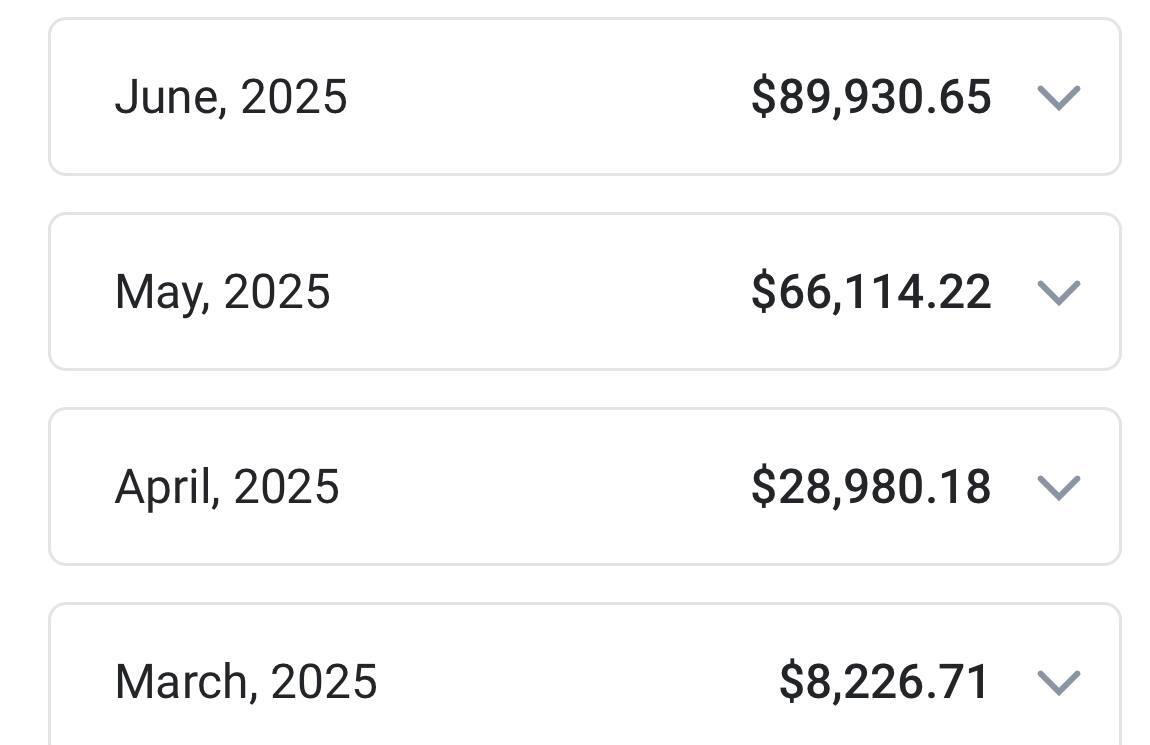Select the April, 2025 month label
This screenshot has width=1150, height=745.
point(227,487)
